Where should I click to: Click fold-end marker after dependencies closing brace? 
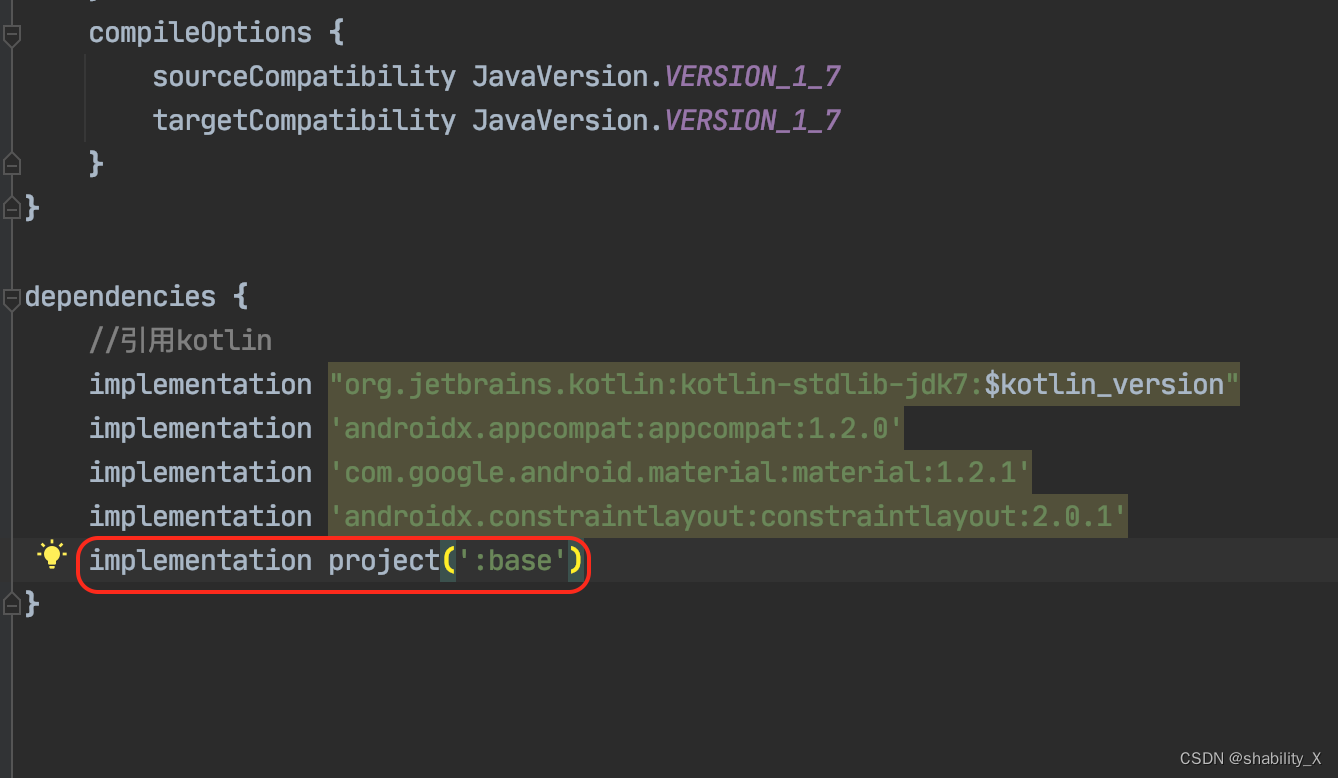point(11,603)
